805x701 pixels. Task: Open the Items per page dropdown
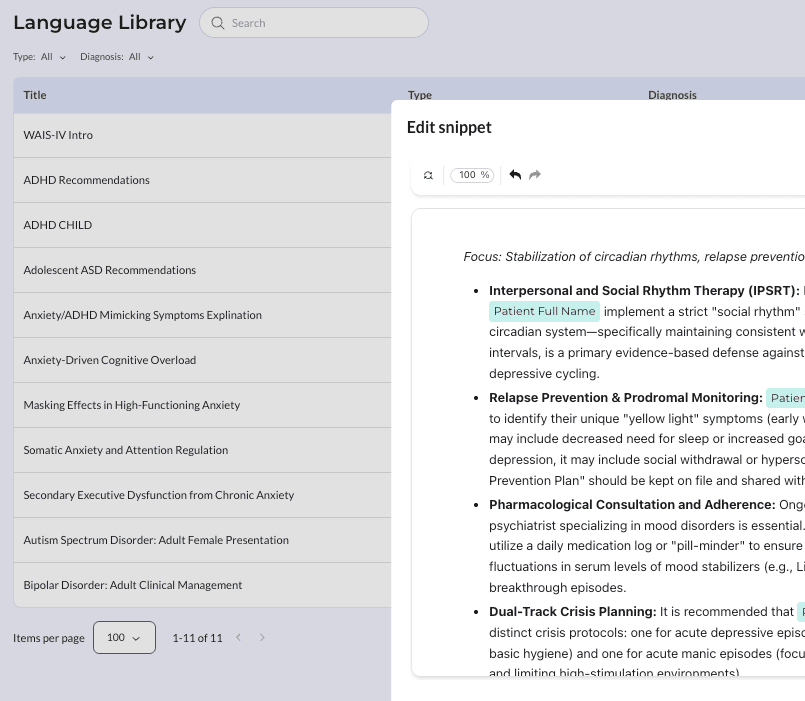point(124,637)
